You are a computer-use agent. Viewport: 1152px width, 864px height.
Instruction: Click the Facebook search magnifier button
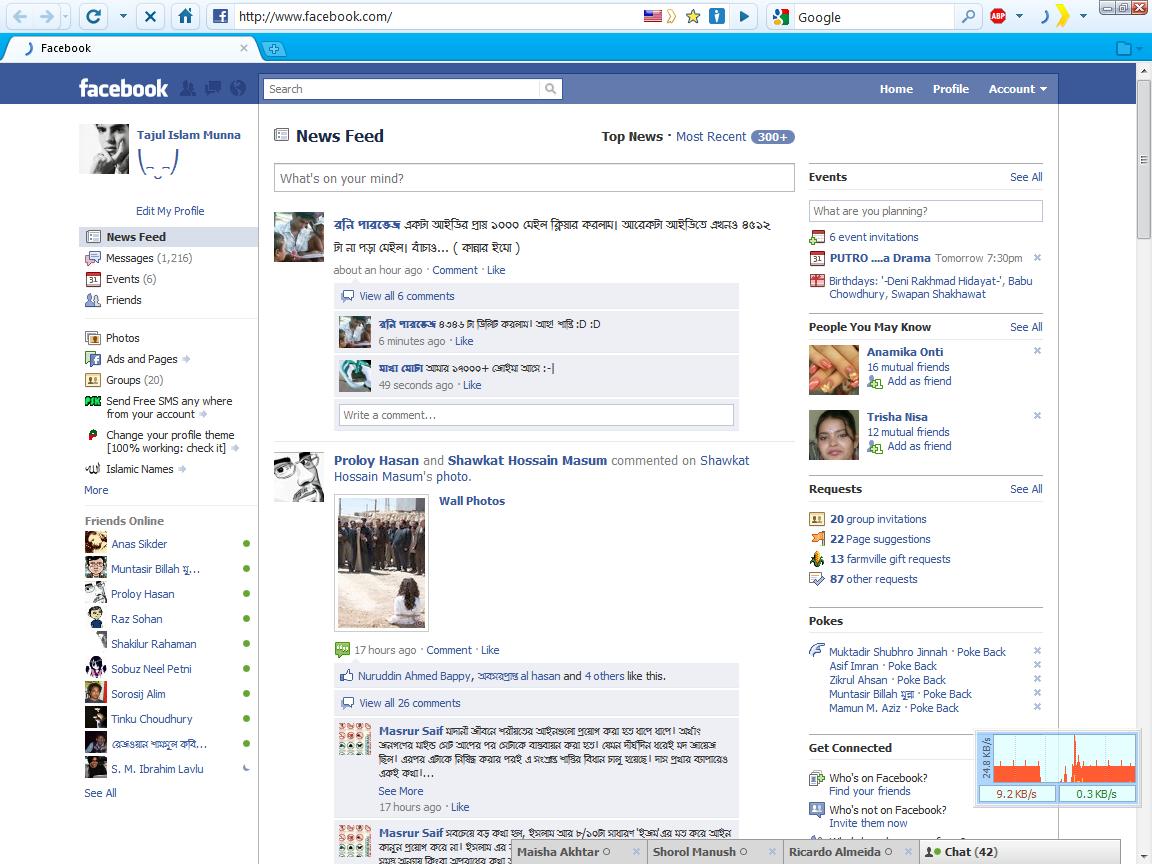click(550, 89)
